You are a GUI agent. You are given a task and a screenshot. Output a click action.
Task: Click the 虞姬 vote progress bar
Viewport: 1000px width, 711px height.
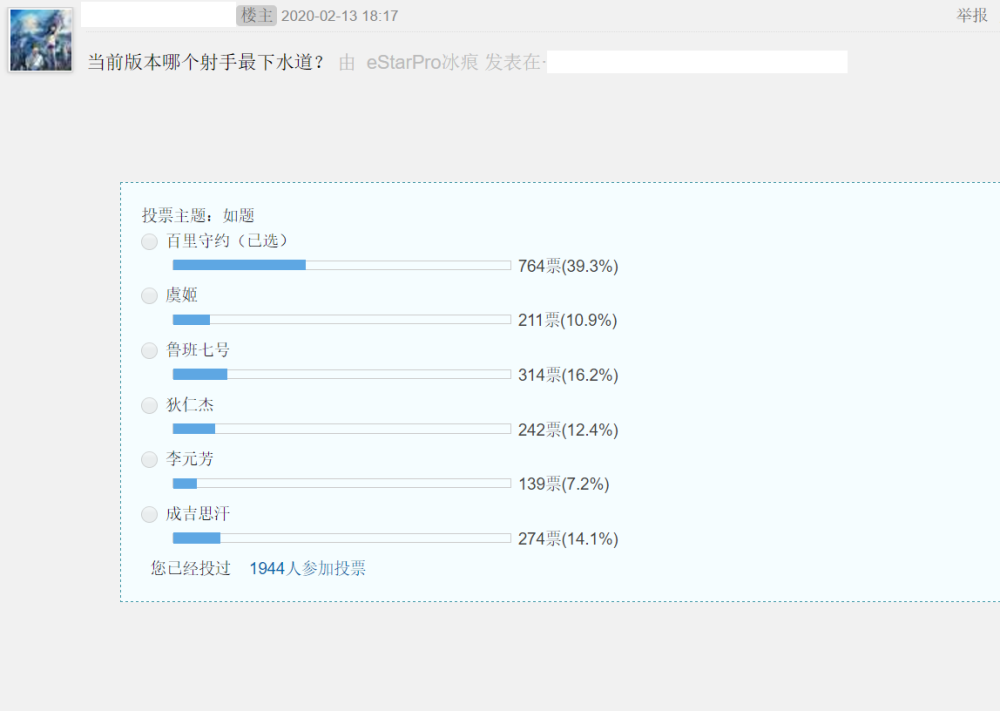pos(341,320)
